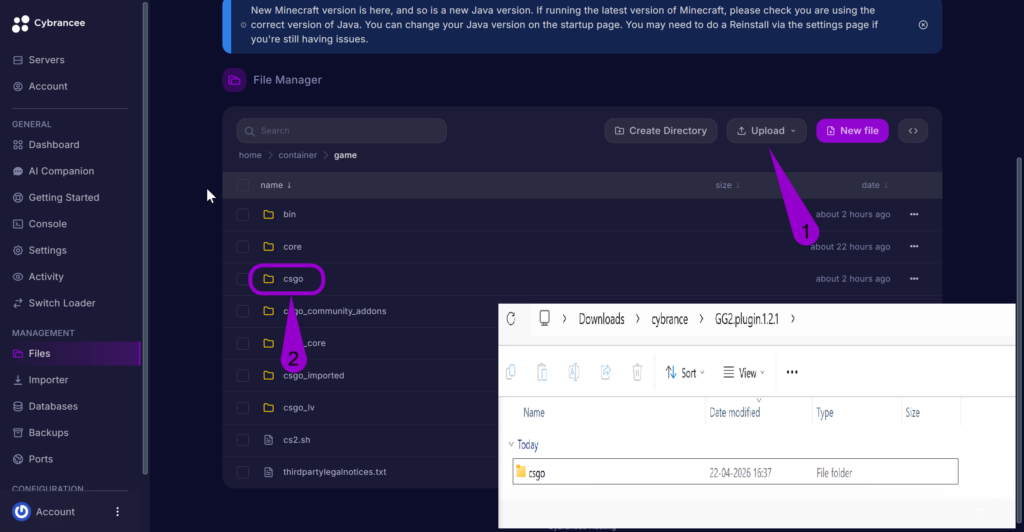The height and width of the screenshot is (532, 1024).
Task: Check the core folder checkbox
Action: point(242,247)
